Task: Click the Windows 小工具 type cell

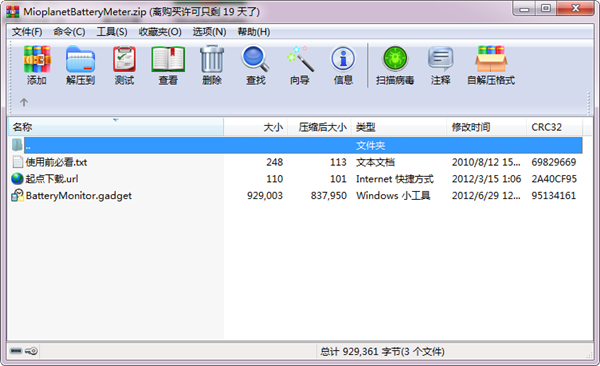Action: 393,196
